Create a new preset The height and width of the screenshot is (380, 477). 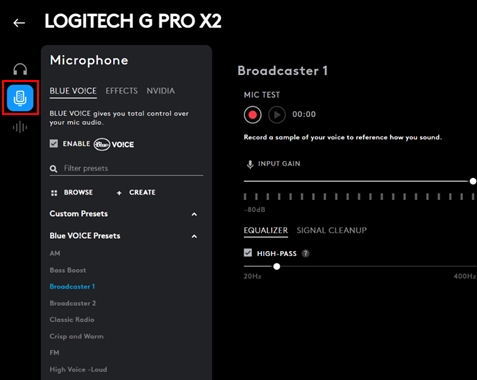coord(136,193)
